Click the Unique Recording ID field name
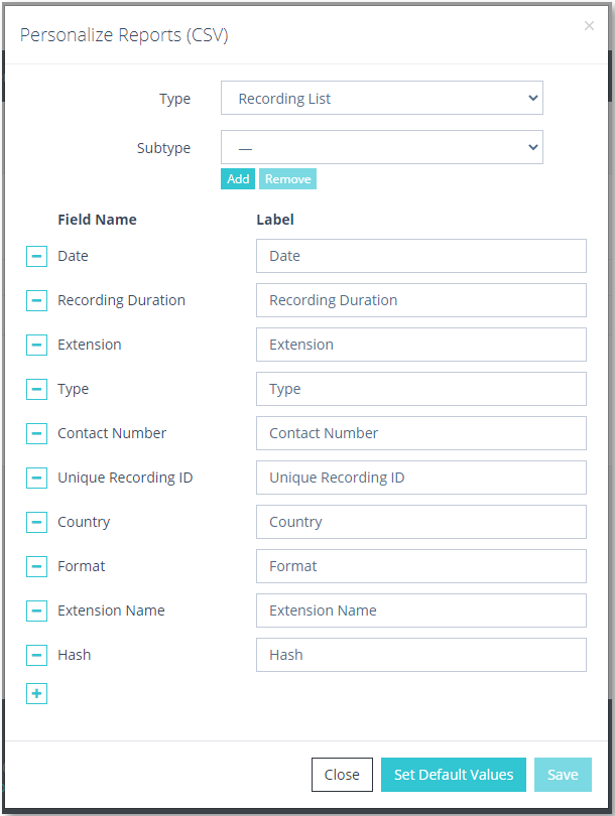 [x=125, y=478]
